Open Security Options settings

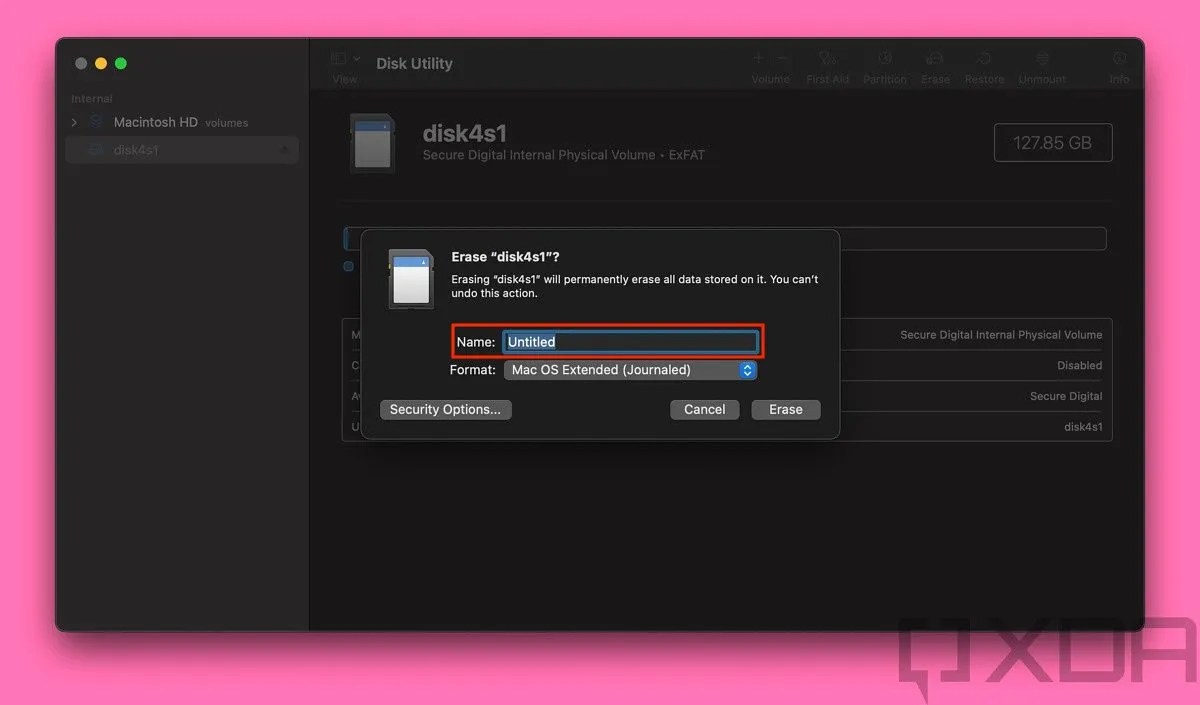(x=445, y=409)
